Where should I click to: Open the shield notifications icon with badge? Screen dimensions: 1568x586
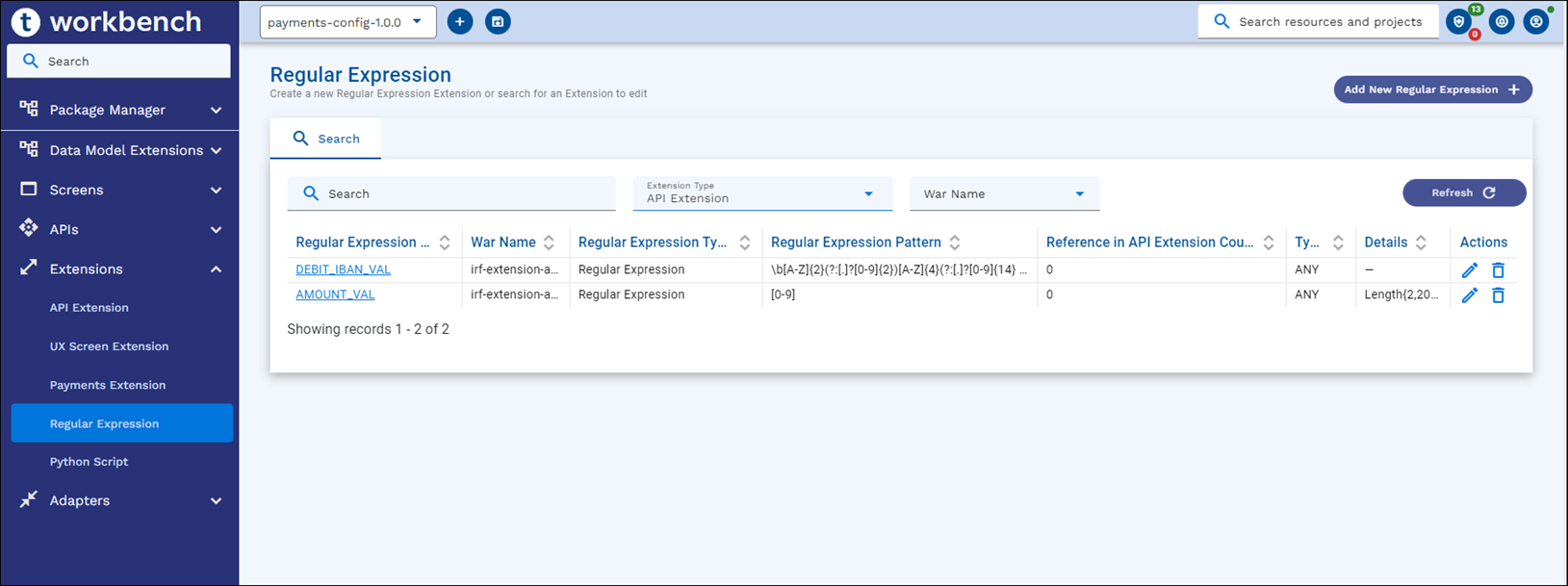coord(1459,21)
